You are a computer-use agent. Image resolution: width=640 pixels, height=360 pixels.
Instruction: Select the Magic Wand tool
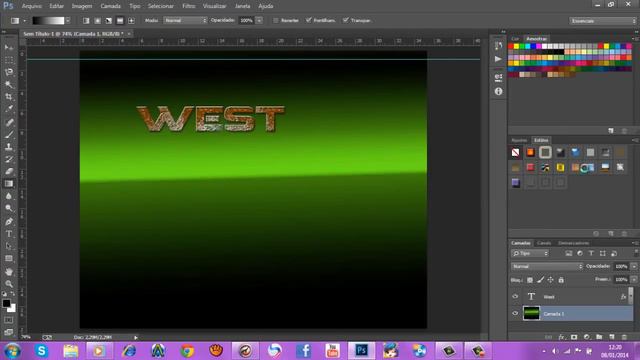point(9,84)
